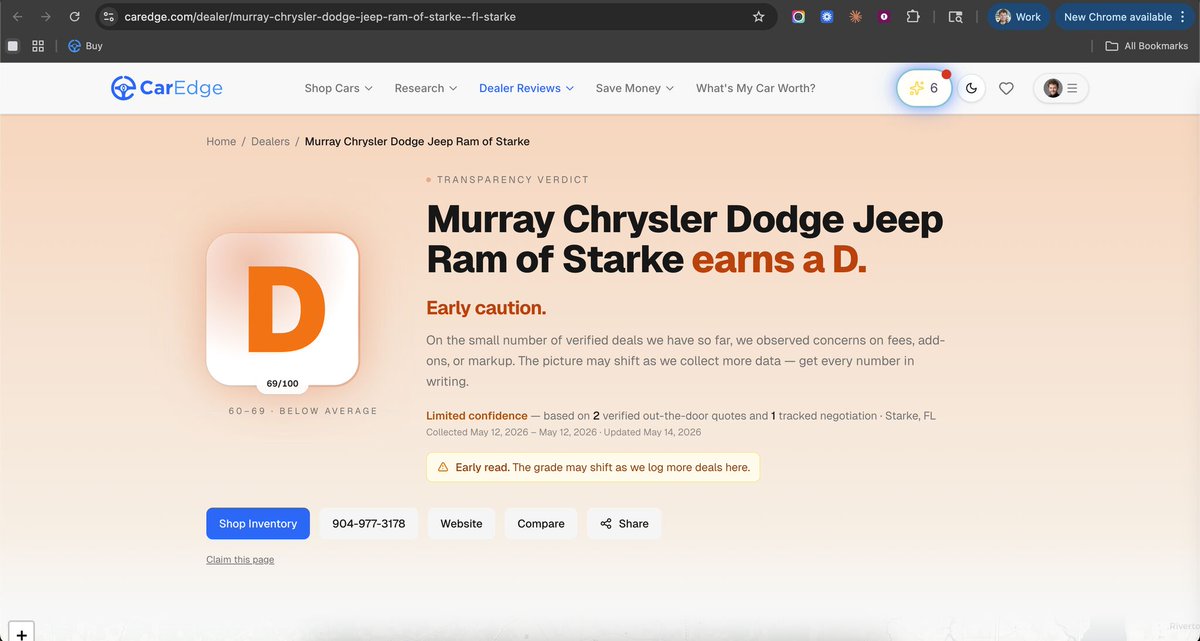Viewport: 1200px width, 641px height.
Task: Open the purple circle extension icon
Action: click(x=884, y=17)
